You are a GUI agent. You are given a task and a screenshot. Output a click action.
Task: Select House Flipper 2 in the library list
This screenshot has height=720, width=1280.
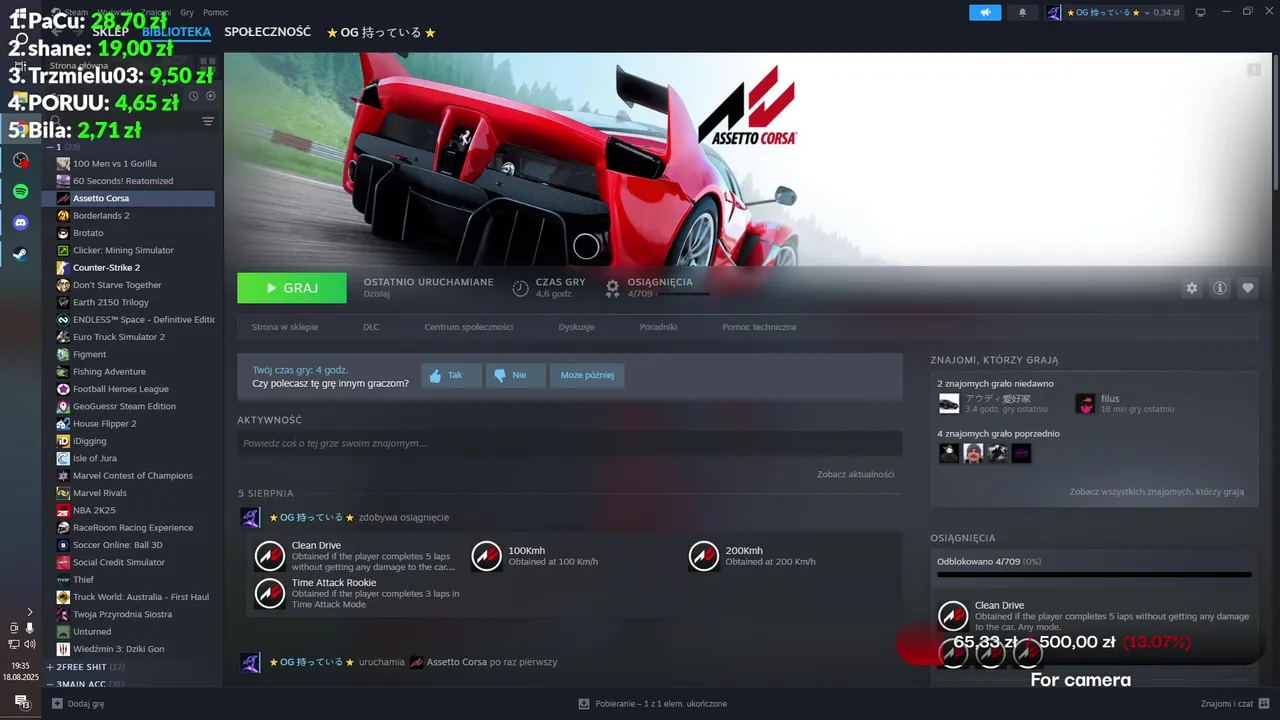point(104,424)
